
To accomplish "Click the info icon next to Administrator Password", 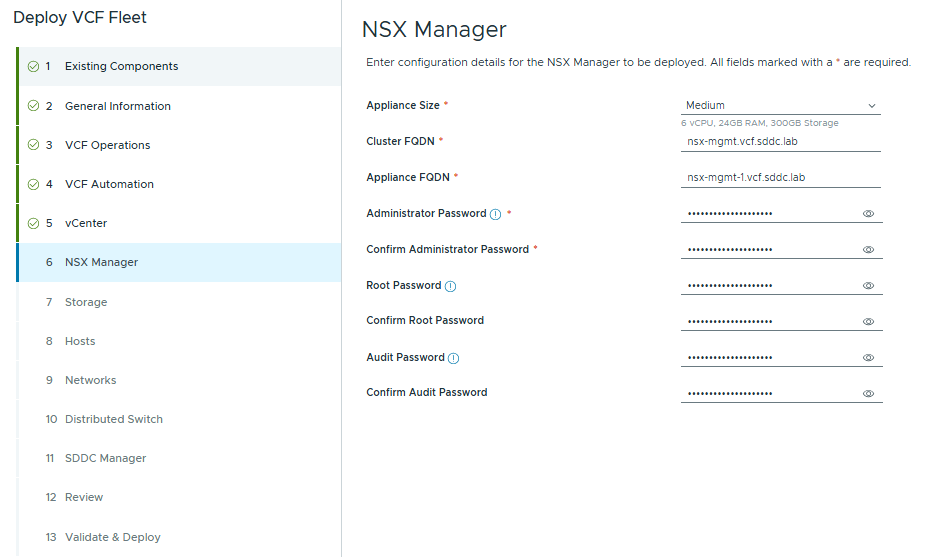I will 495,214.
